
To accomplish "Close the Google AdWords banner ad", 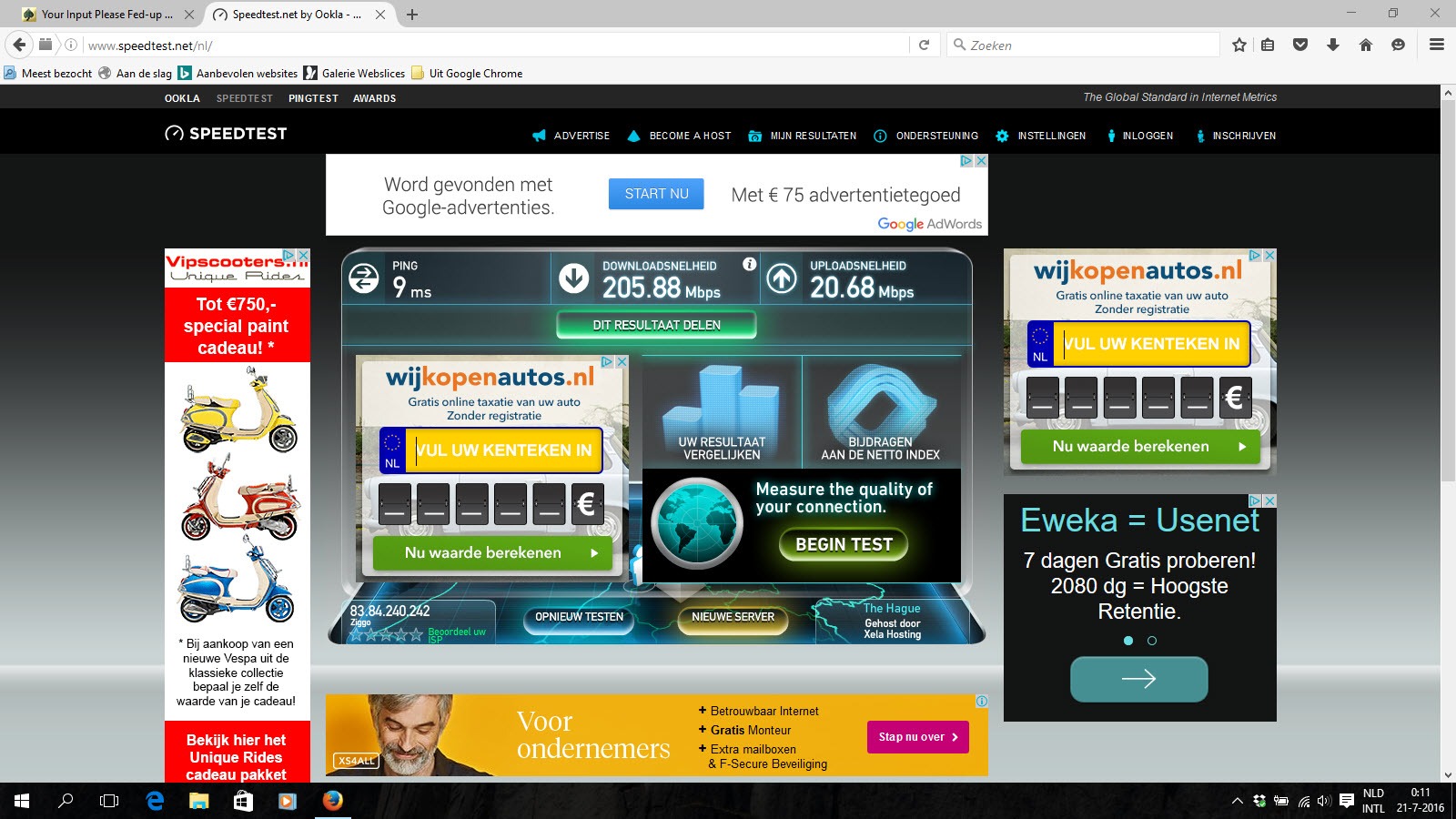I will click(981, 160).
